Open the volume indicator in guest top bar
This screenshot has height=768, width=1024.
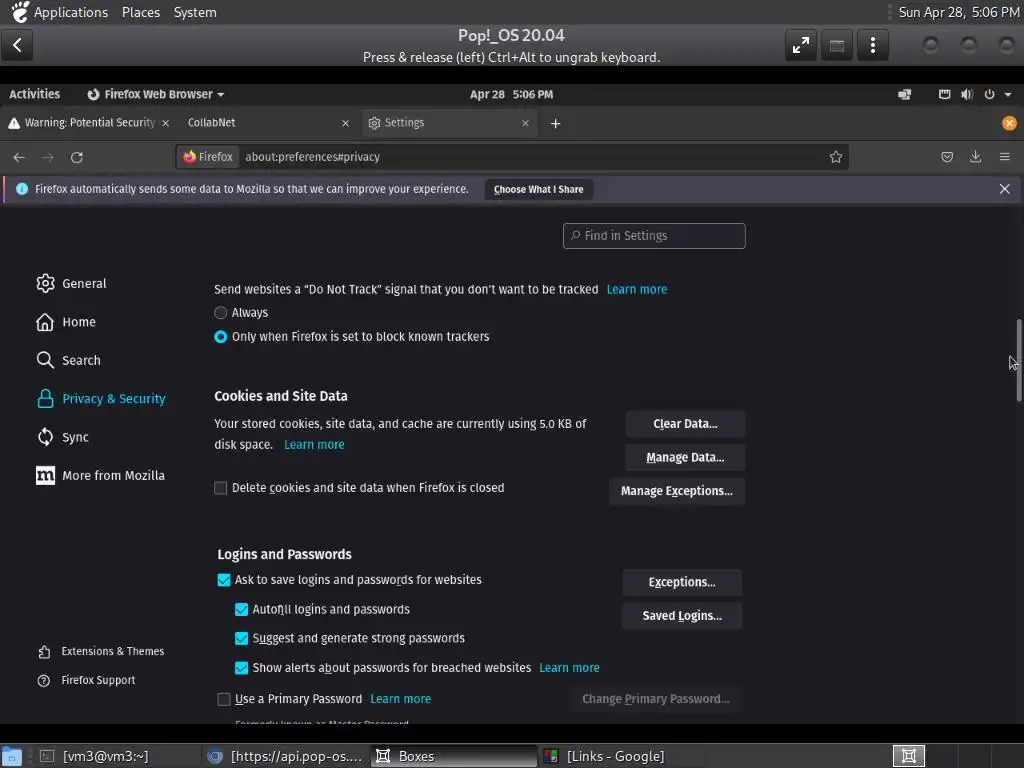click(x=967, y=94)
